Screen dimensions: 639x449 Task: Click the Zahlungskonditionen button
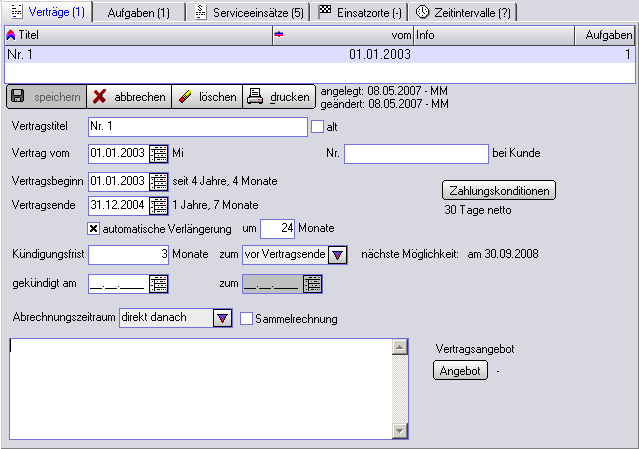(498, 190)
